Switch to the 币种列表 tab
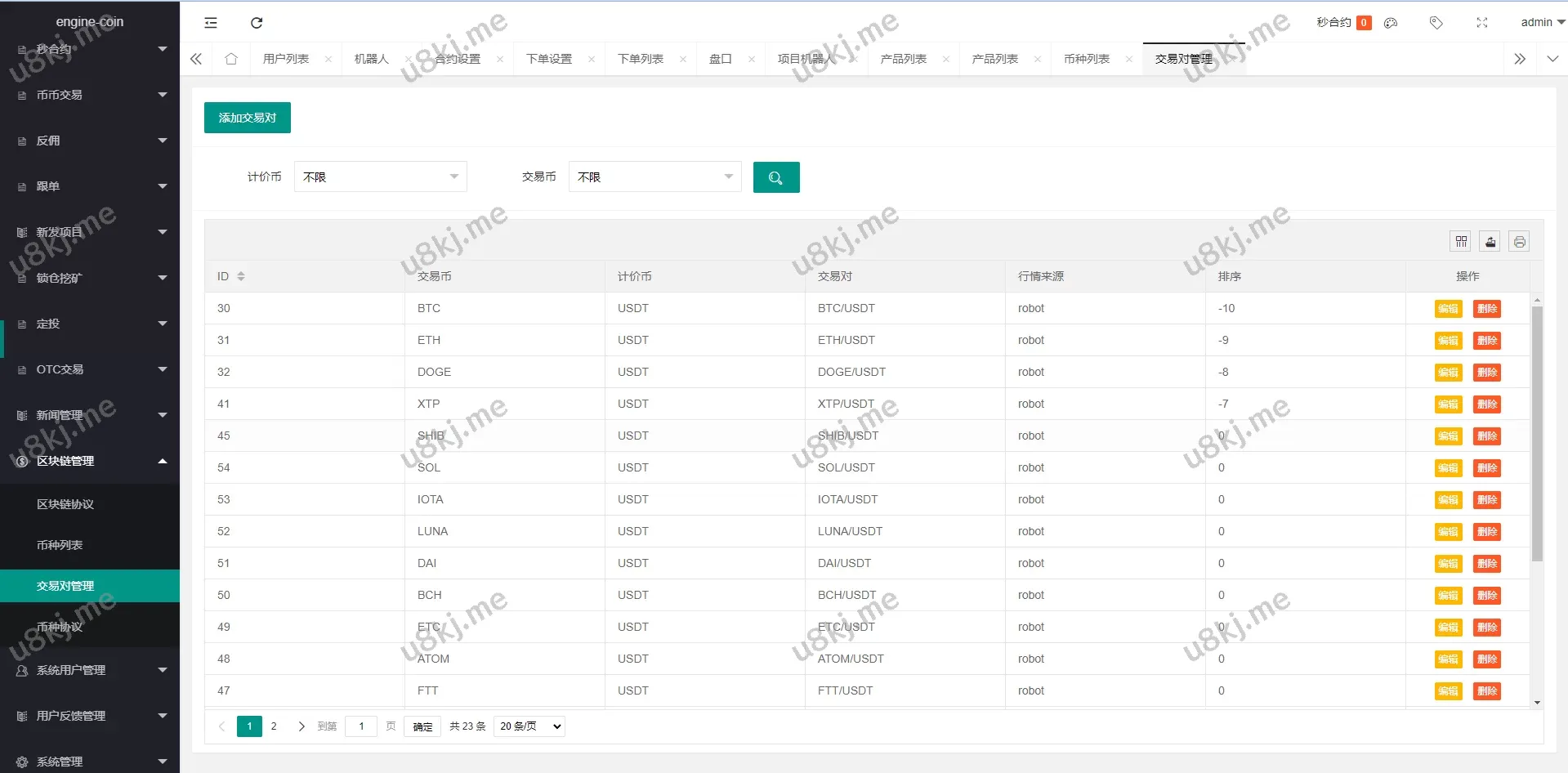This screenshot has height=773, width=1568. tap(1086, 59)
